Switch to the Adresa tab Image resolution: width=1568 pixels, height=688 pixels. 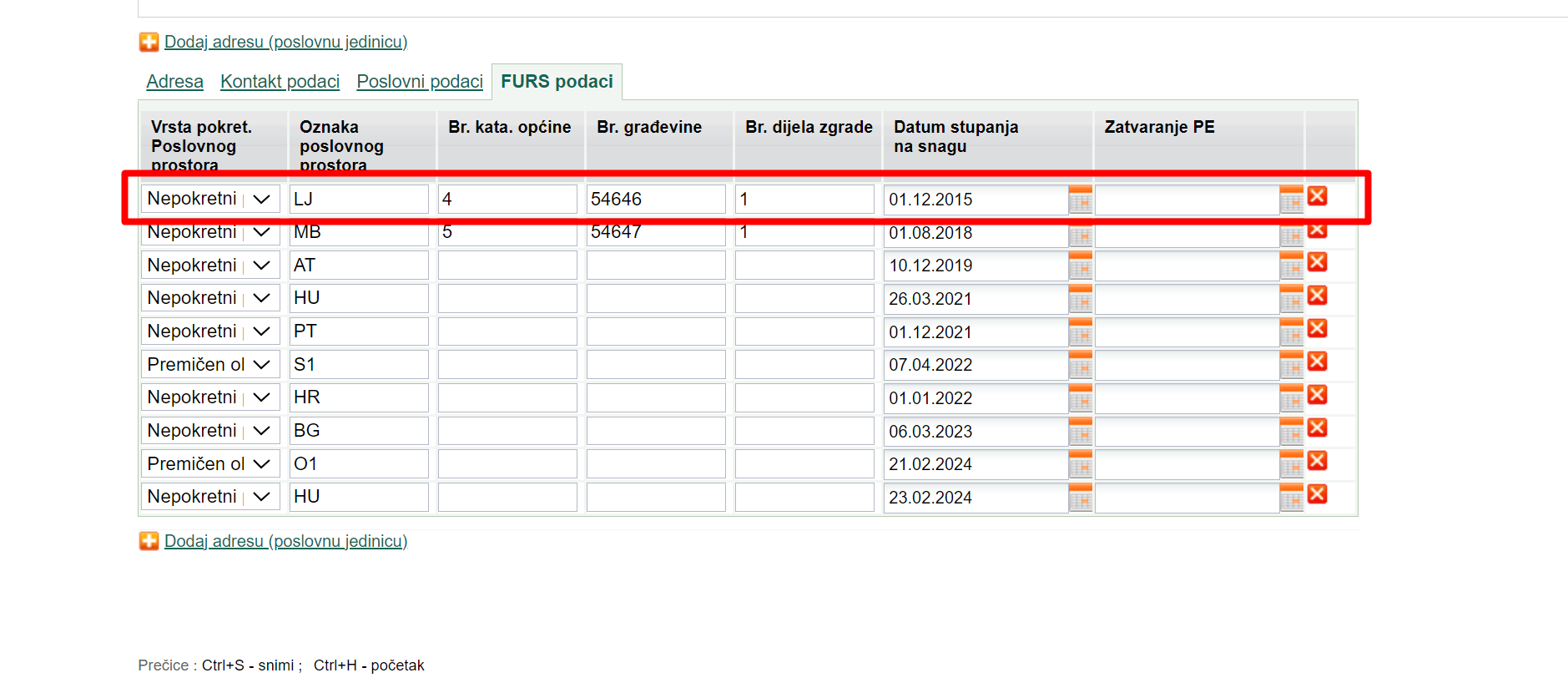174,82
